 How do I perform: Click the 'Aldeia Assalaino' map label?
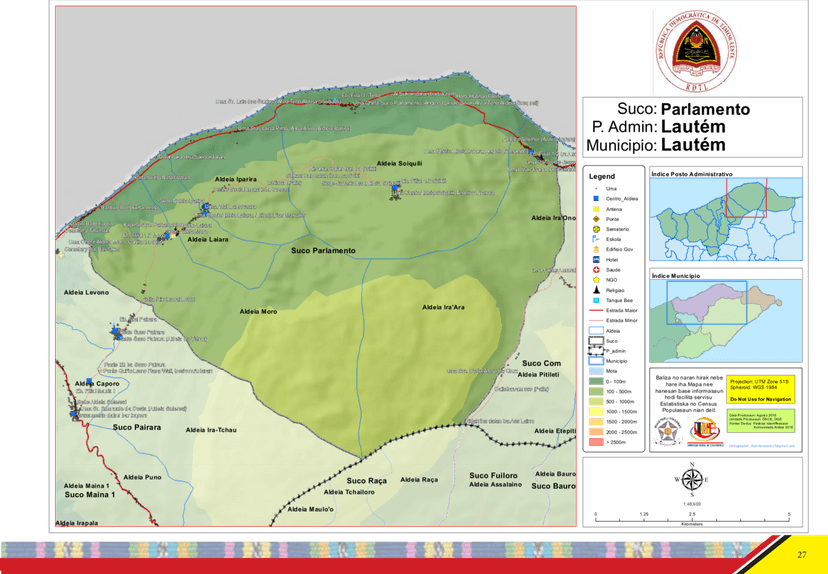coord(495,484)
